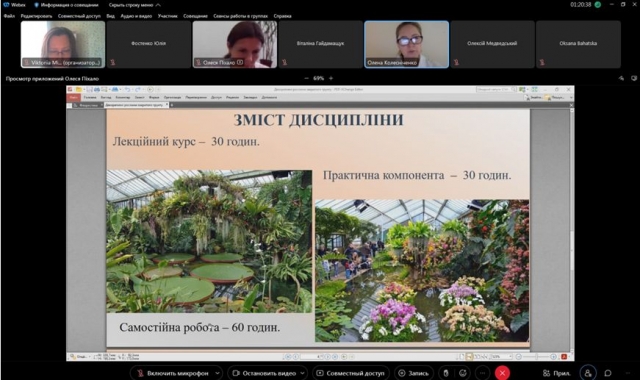This screenshot has height=380, width=640.
Task: Click the save icon in PDF editor toolbar
Action: click(89, 89)
